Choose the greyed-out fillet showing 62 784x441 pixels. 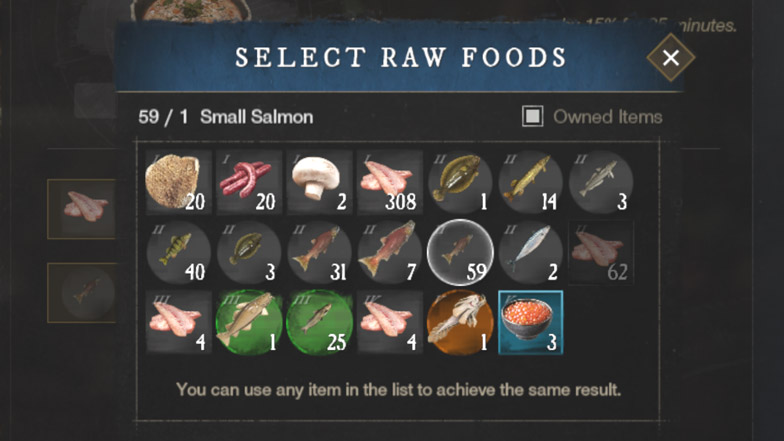[601, 252]
